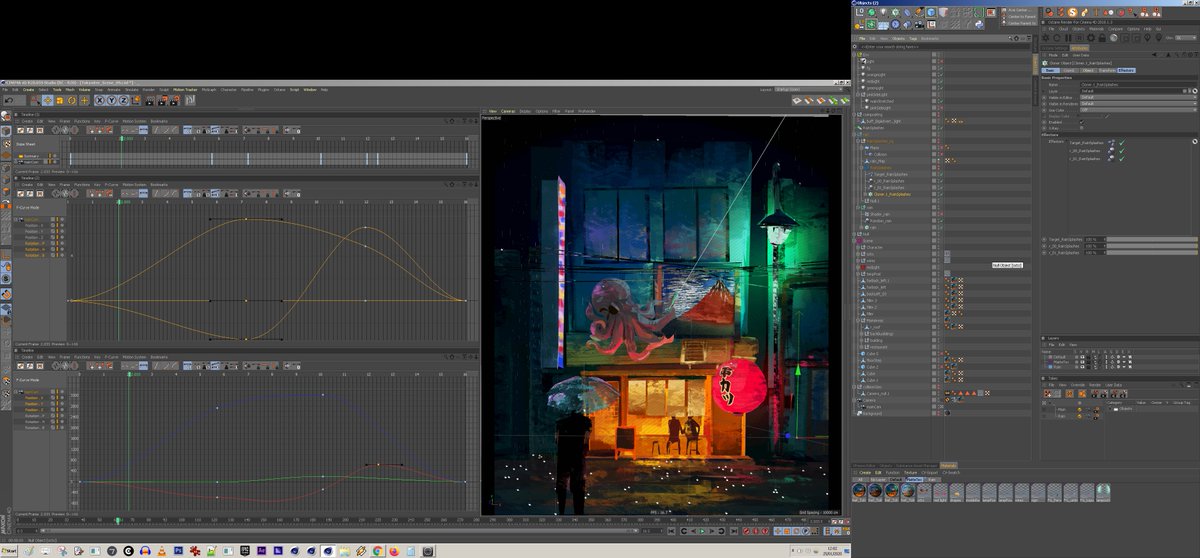Open the Motion Tracker menu

[185, 90]
